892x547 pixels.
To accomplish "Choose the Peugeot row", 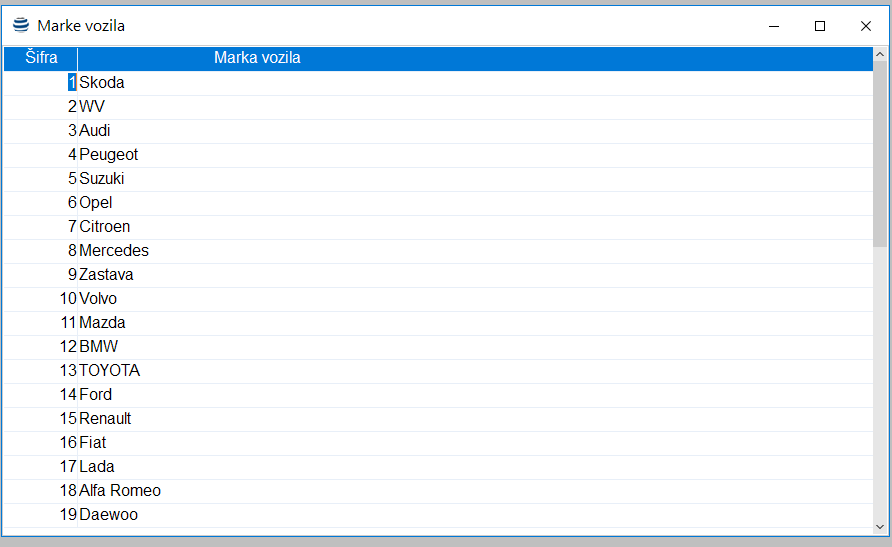I will tap(109, 155).
